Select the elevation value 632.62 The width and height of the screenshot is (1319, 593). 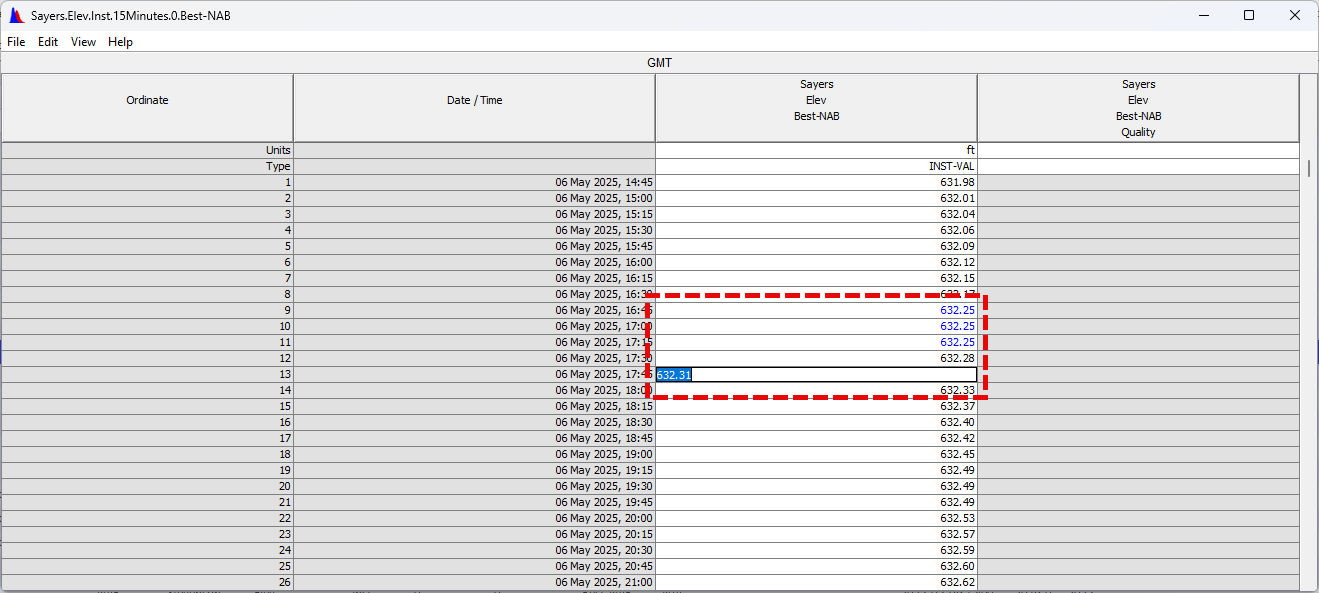pos(816,582)
